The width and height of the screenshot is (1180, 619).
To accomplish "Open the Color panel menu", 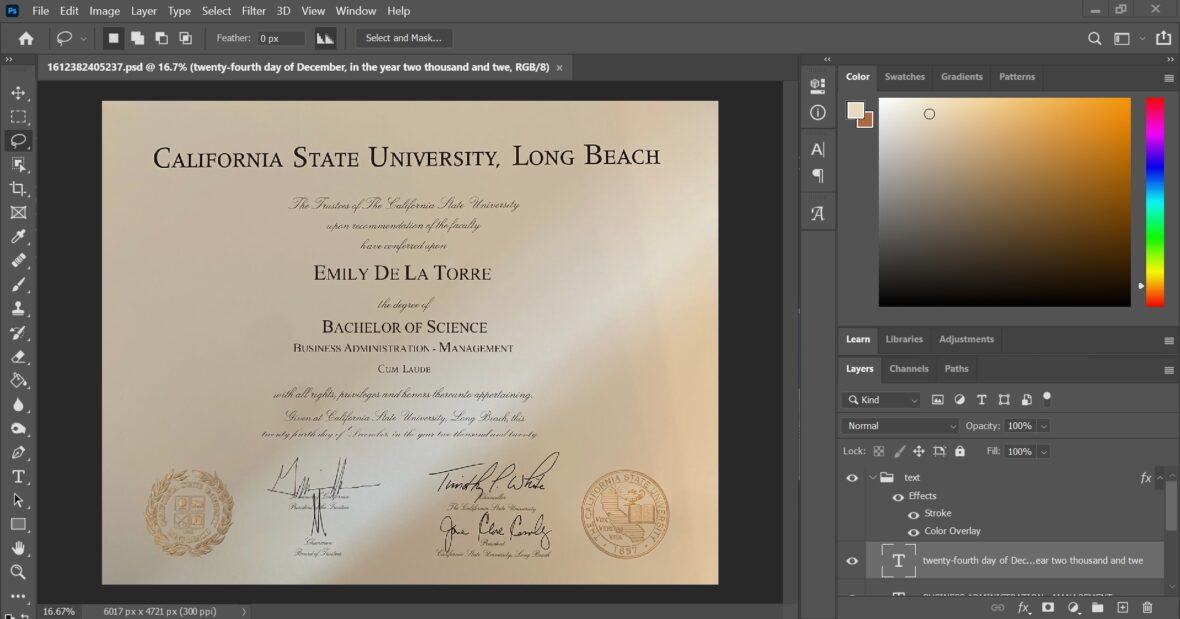I will (x=1169, y=78).
